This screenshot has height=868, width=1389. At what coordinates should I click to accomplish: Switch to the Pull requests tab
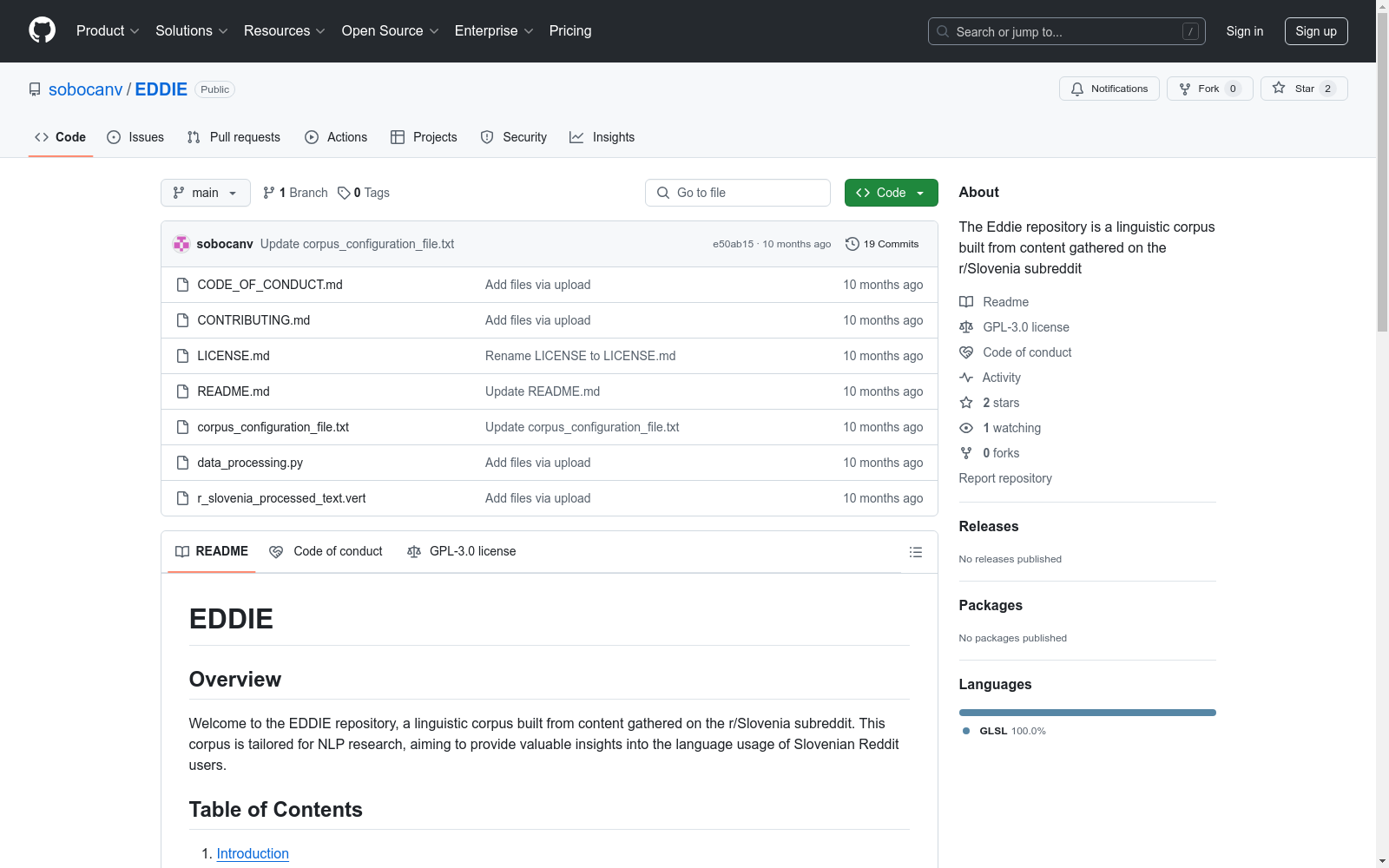pos(234,137)
